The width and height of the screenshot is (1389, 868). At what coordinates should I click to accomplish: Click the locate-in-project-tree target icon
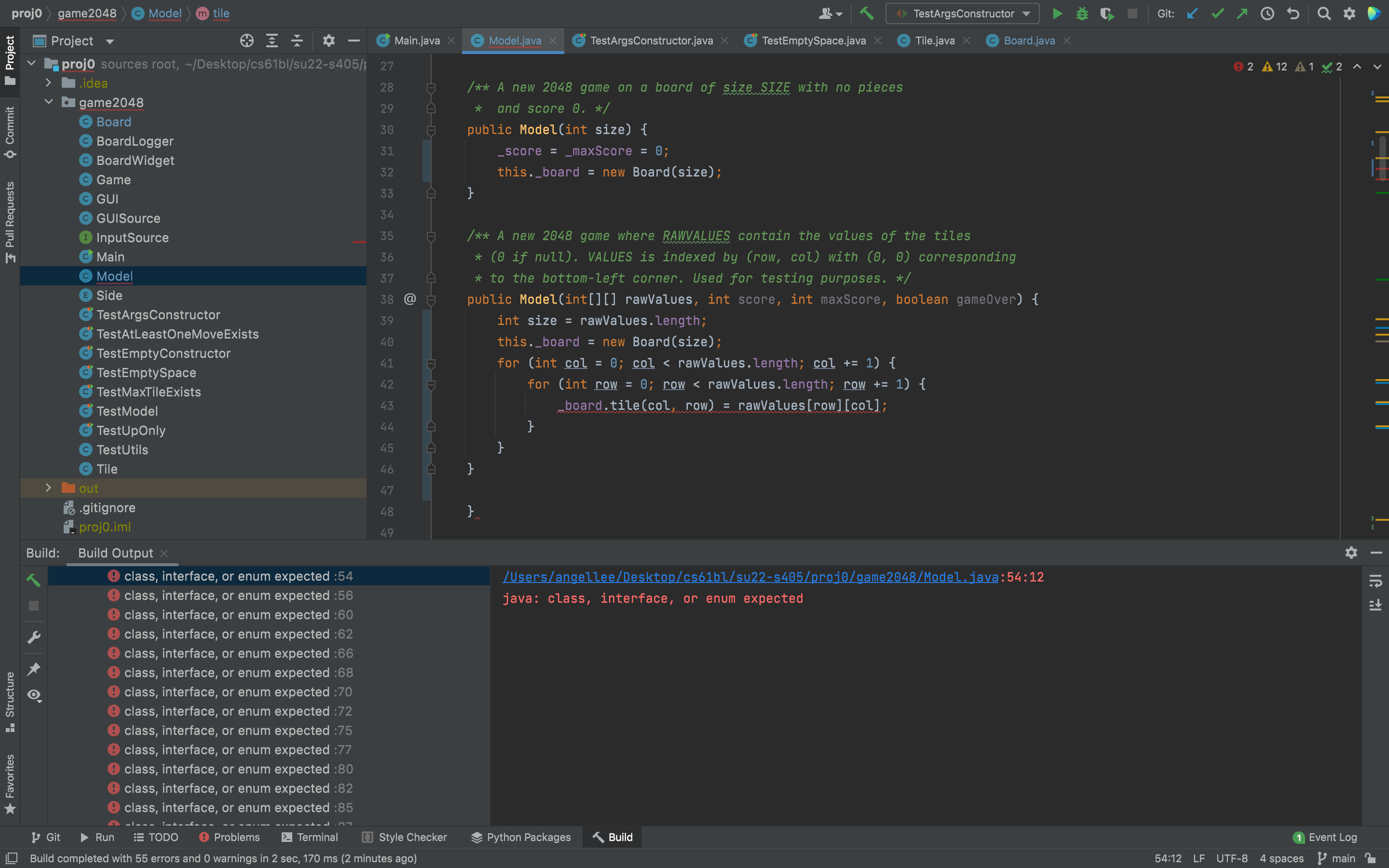pos(246,41)
